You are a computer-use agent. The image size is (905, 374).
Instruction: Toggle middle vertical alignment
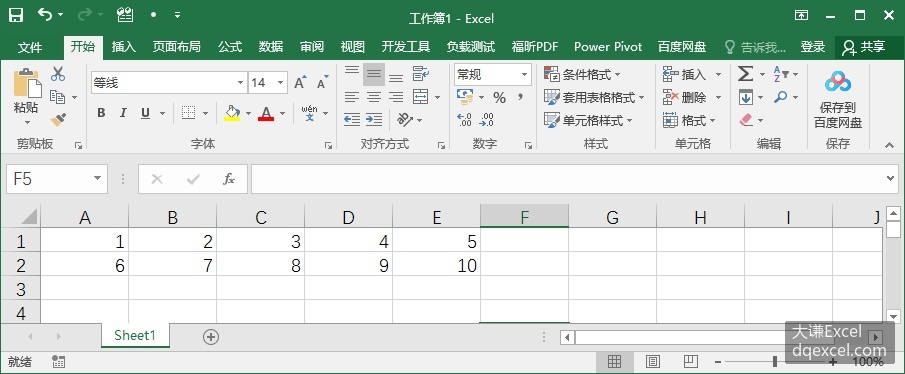coord(374,74)
